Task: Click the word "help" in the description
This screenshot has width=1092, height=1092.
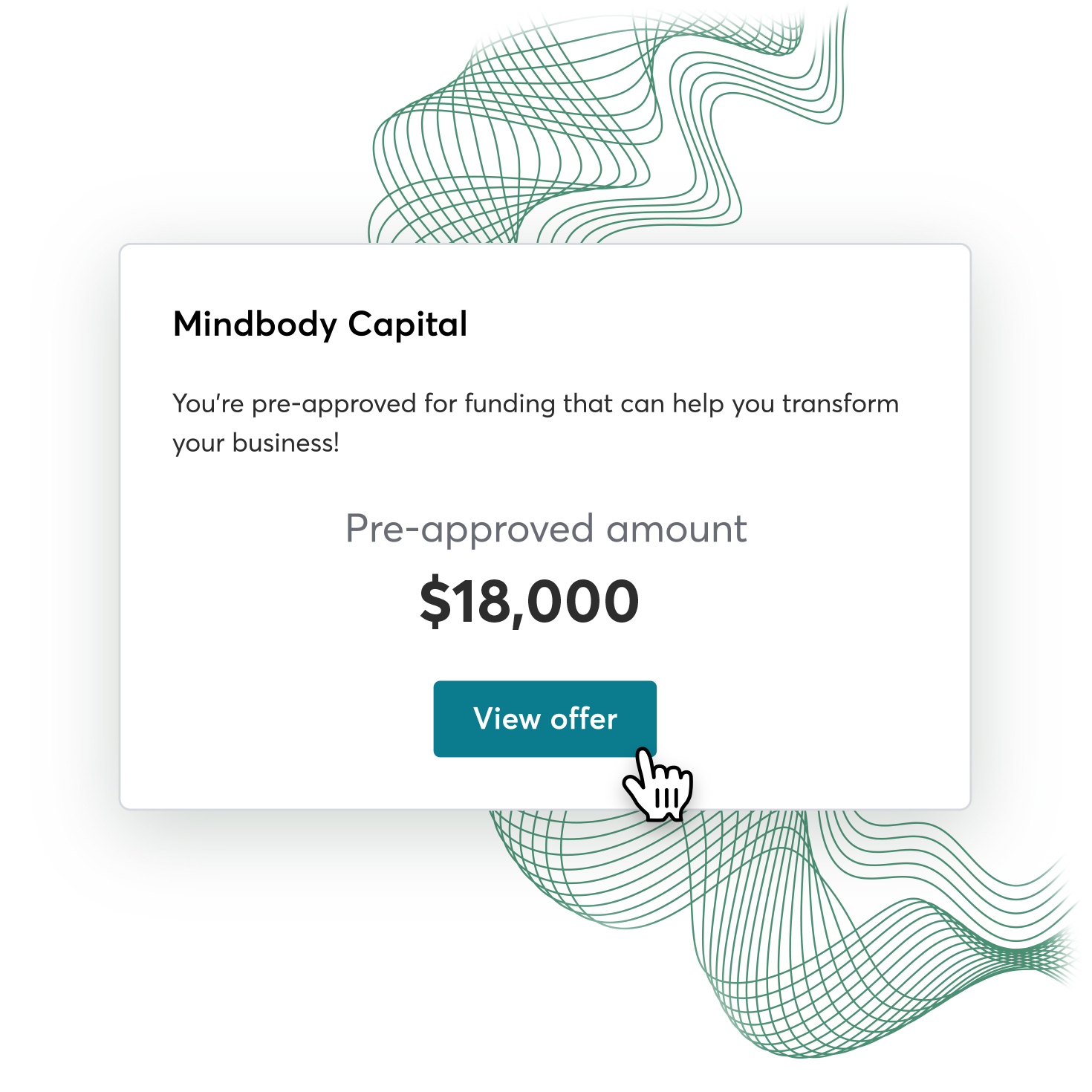Action: click(x=698, y=404)
